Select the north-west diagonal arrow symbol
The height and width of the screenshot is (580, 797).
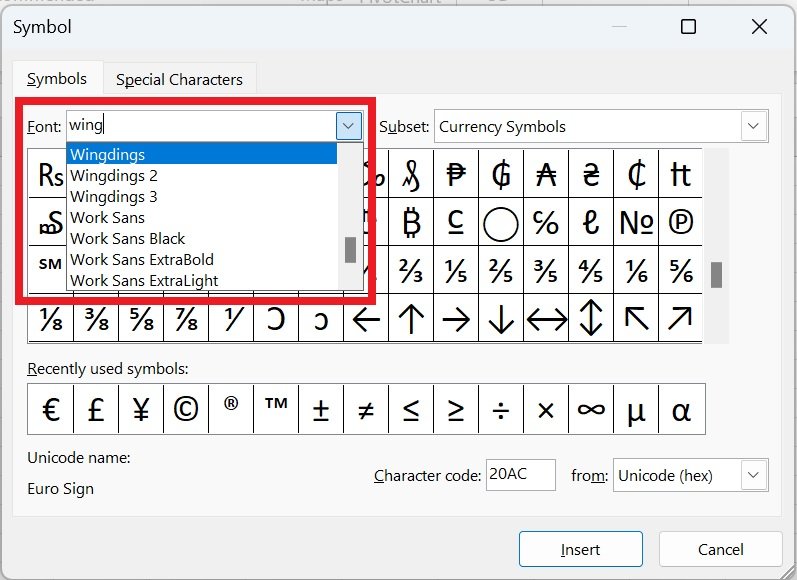click(x=636, y=320)
